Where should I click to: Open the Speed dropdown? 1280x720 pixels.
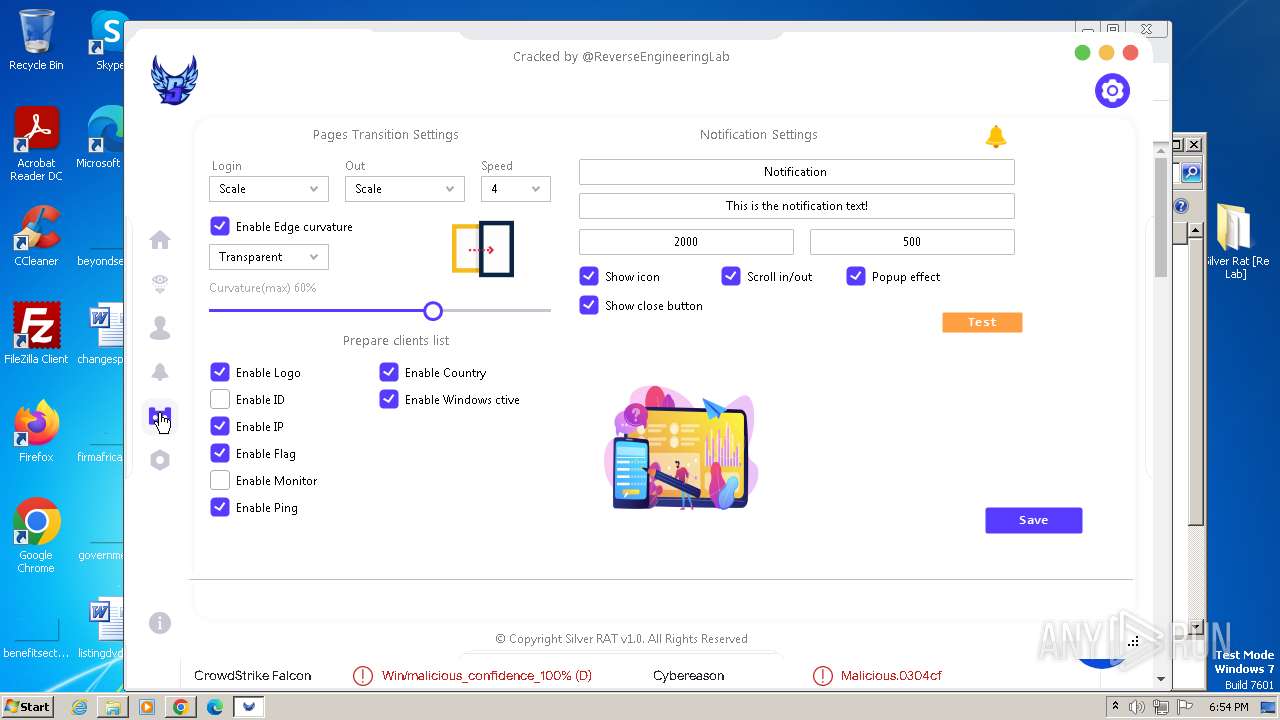click(x=516, y=189)
